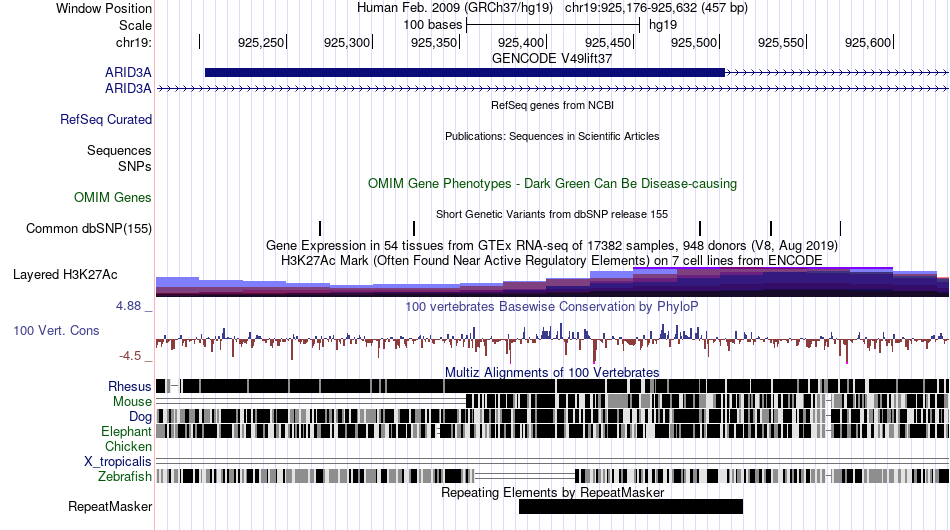Click the ARID3A exon block in GENCODE track
The width and height of the screenshot is (950, 530).
(x=465, y=73)
